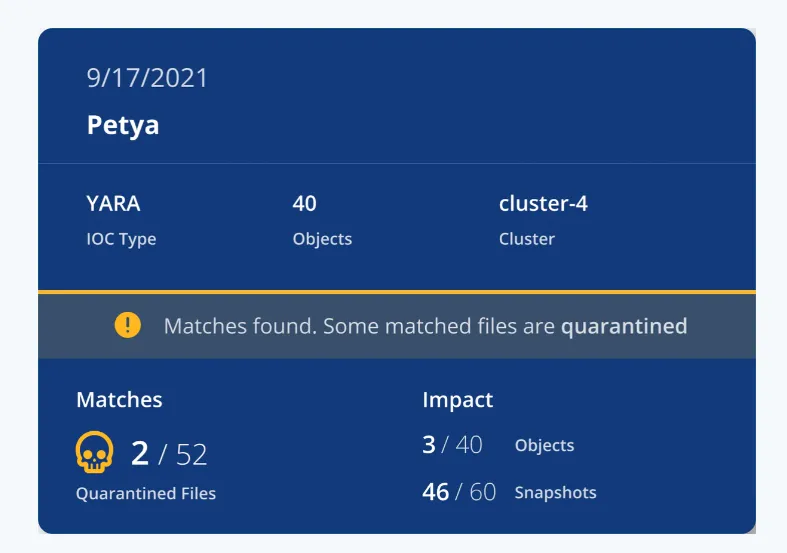This screenshot has height=553, width=787.
Task: Click the skull quarantine icon
Action: [94, 454]
